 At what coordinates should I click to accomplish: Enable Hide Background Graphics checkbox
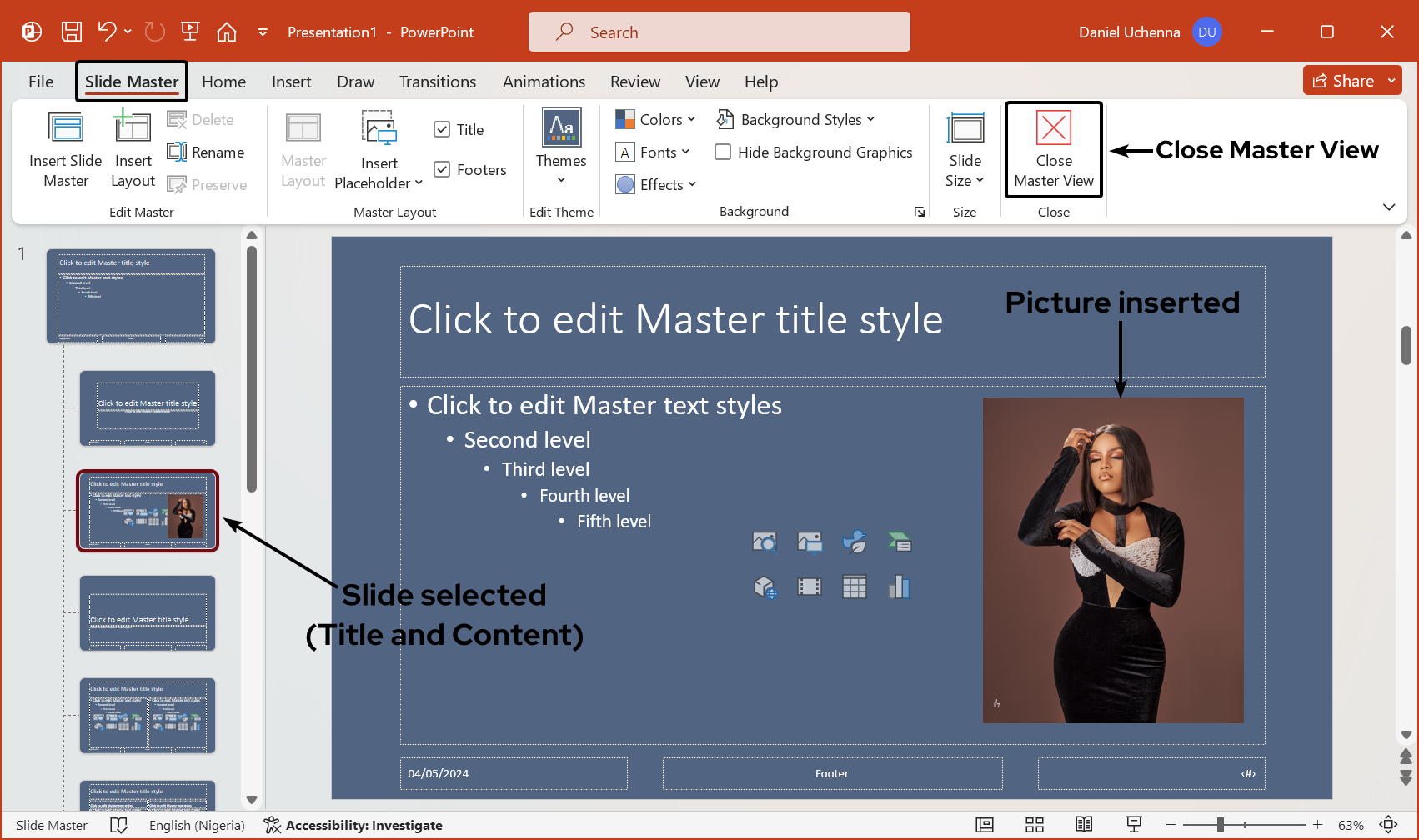[x=723, y=152]
